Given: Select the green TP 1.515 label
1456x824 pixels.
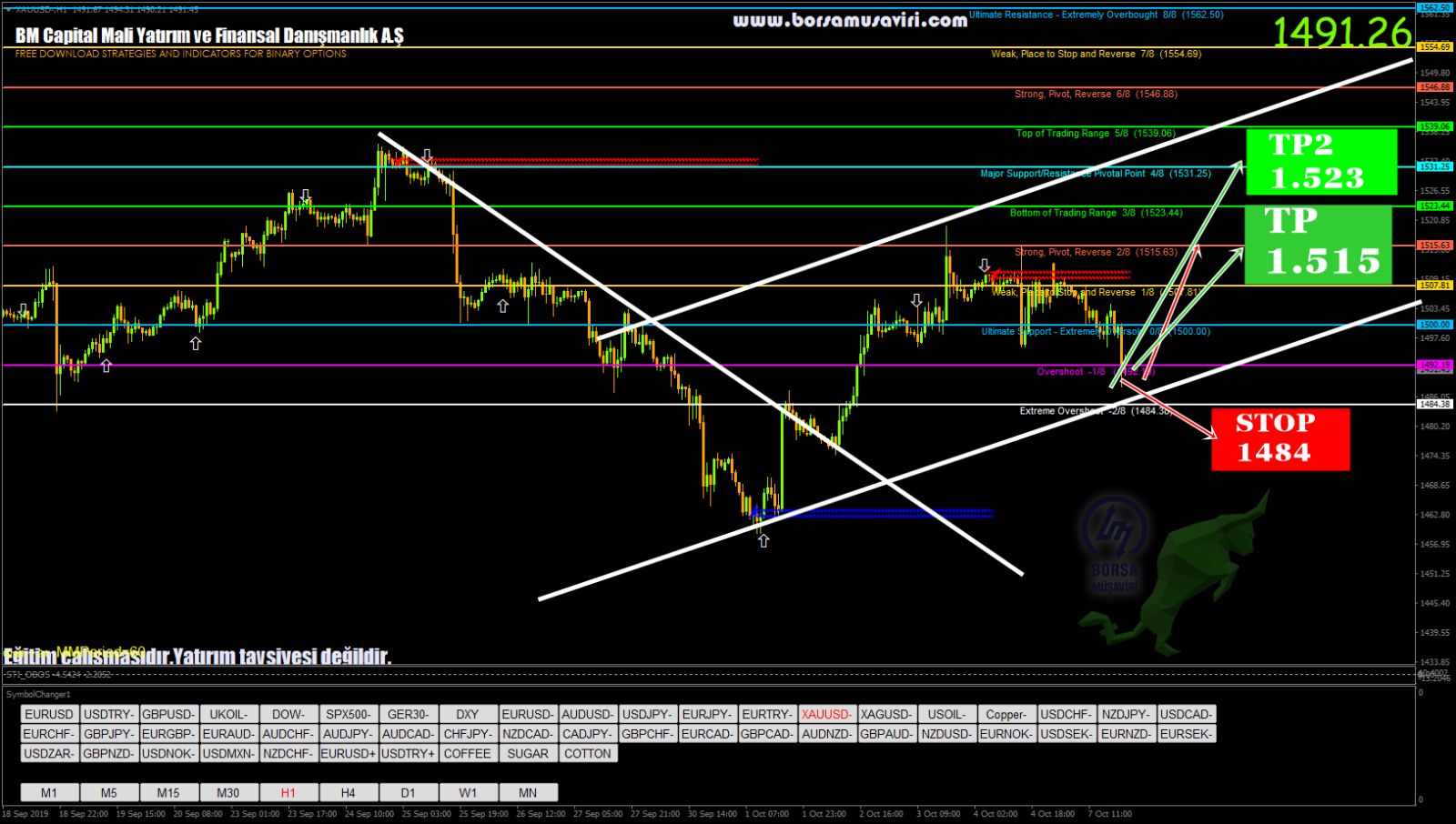Looking at the screenshot, I should click(1318, 244).
